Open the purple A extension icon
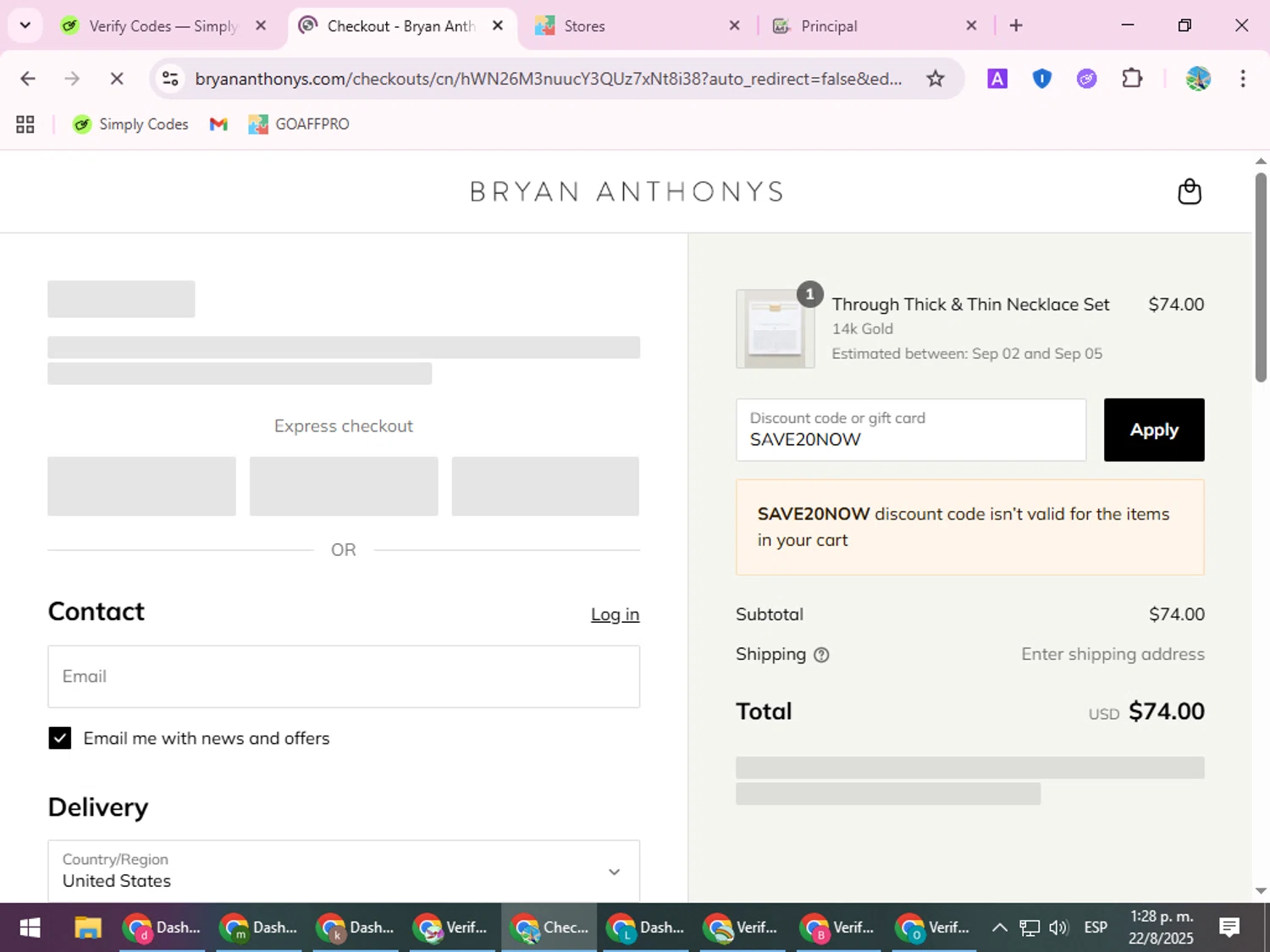1270x952 pixels. tap(997, 79)
